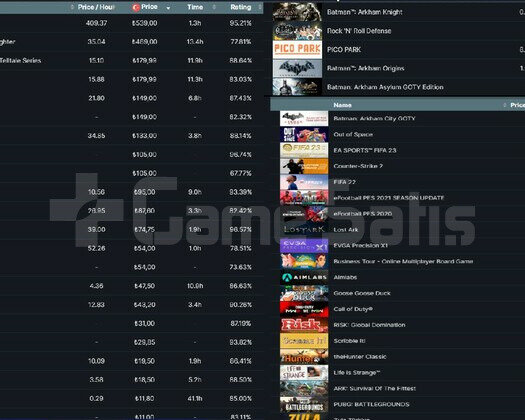The width and height of the screenshot is (525, 420).
Task: Open Batman: Arkham Asylum GOTY thumbnail
Action: point(297,87)
